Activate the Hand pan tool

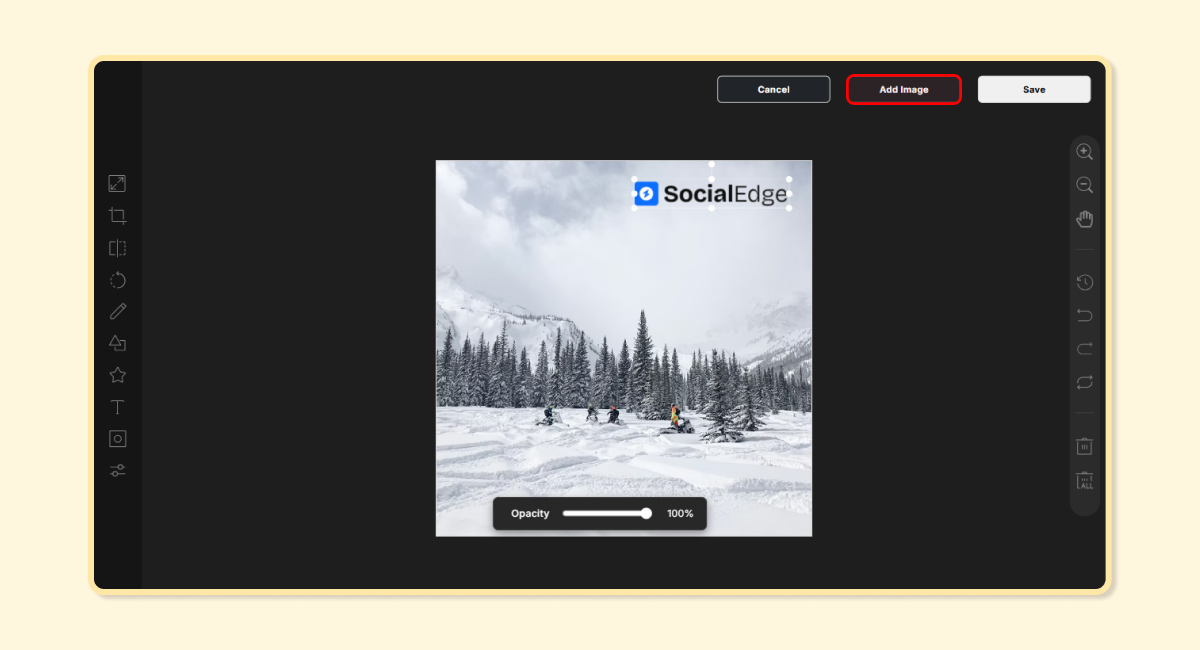click(x=1084, y=218)
